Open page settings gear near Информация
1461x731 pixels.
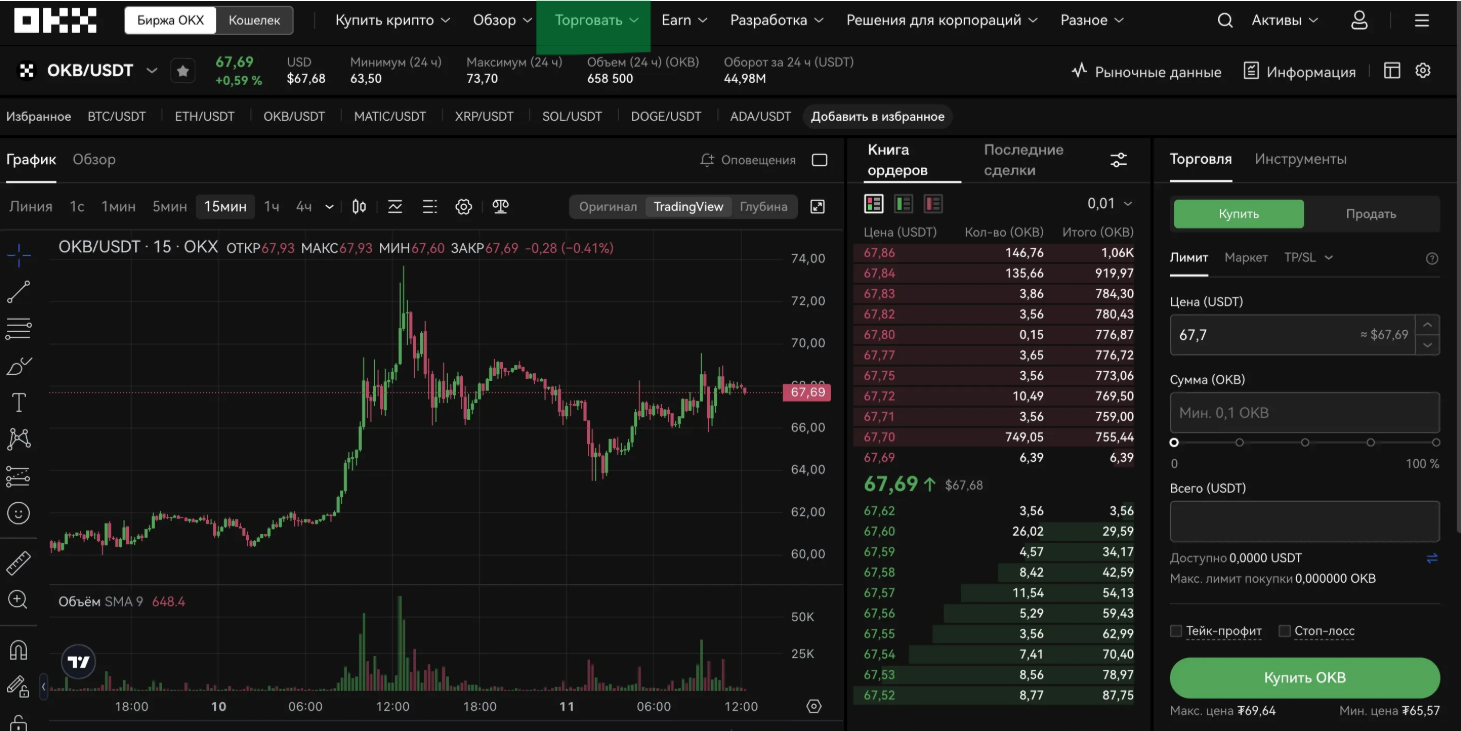1423,71
